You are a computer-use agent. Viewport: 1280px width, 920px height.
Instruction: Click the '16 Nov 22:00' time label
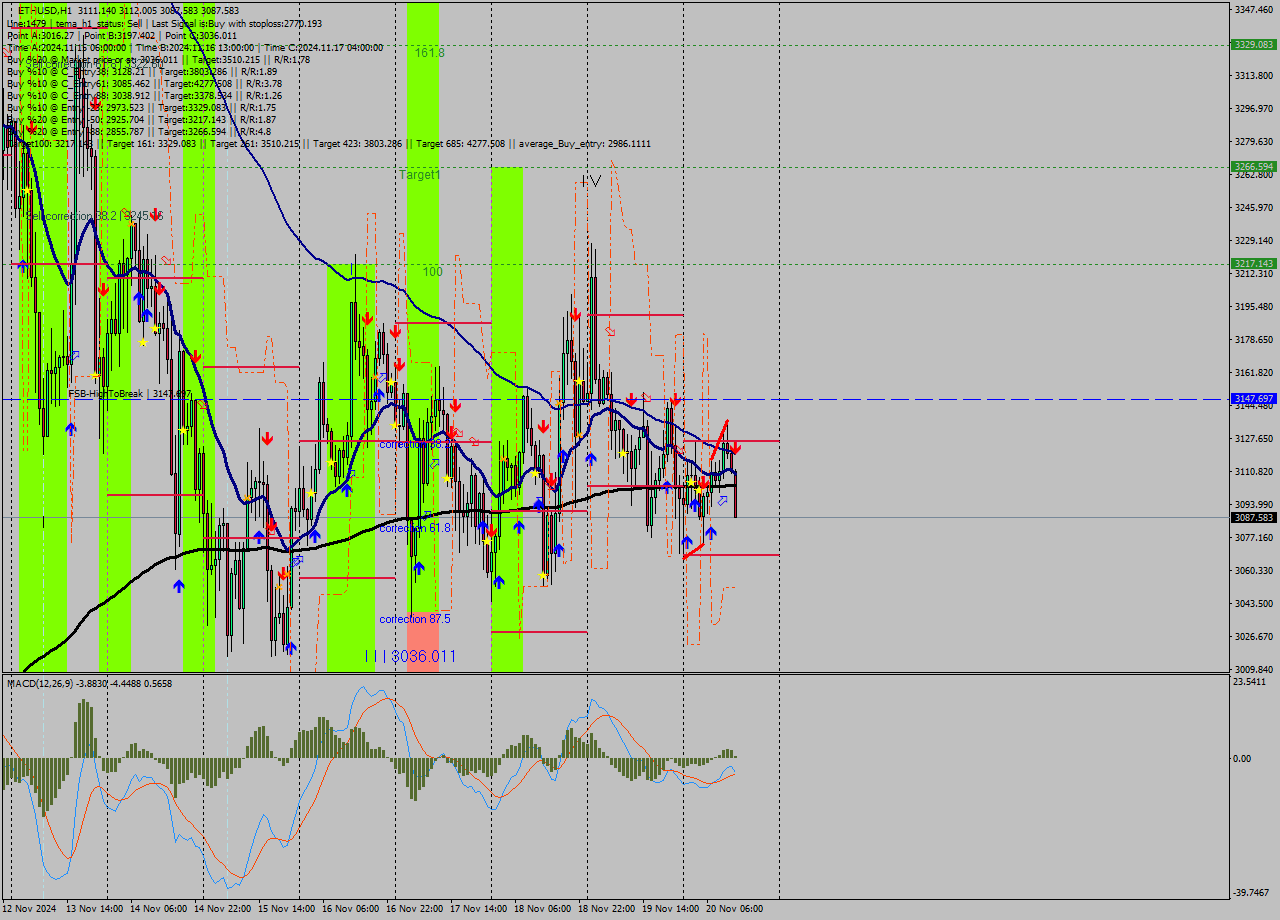[415, 909]
